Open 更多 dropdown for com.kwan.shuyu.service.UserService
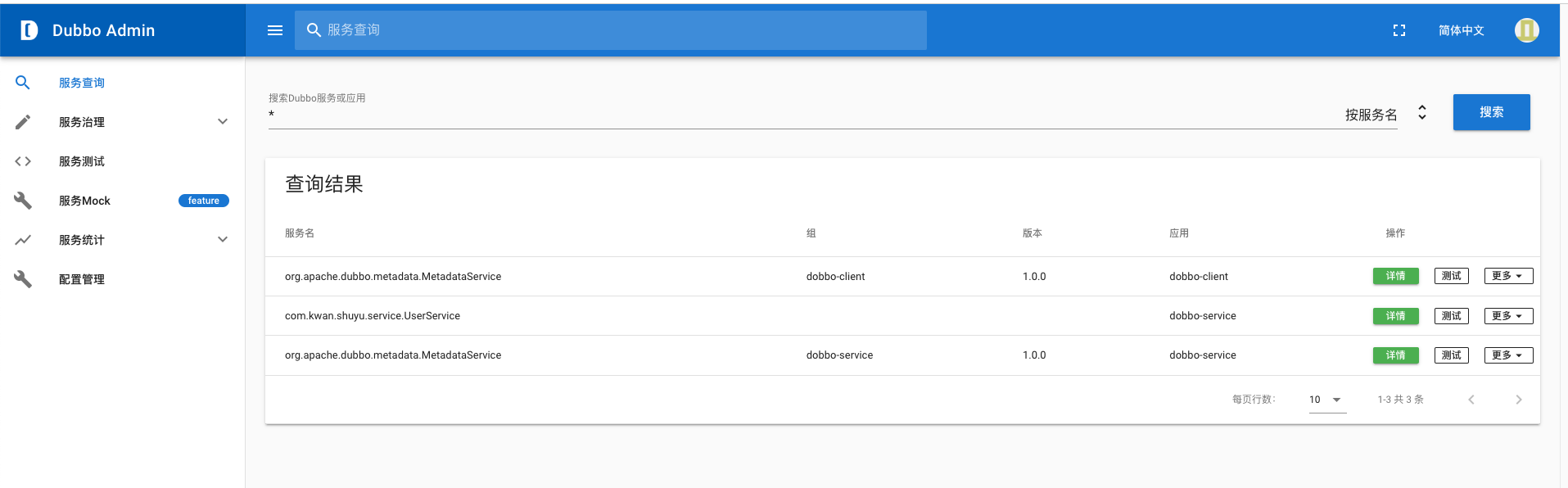The image size is (1568, 488). coord(1508,316)
